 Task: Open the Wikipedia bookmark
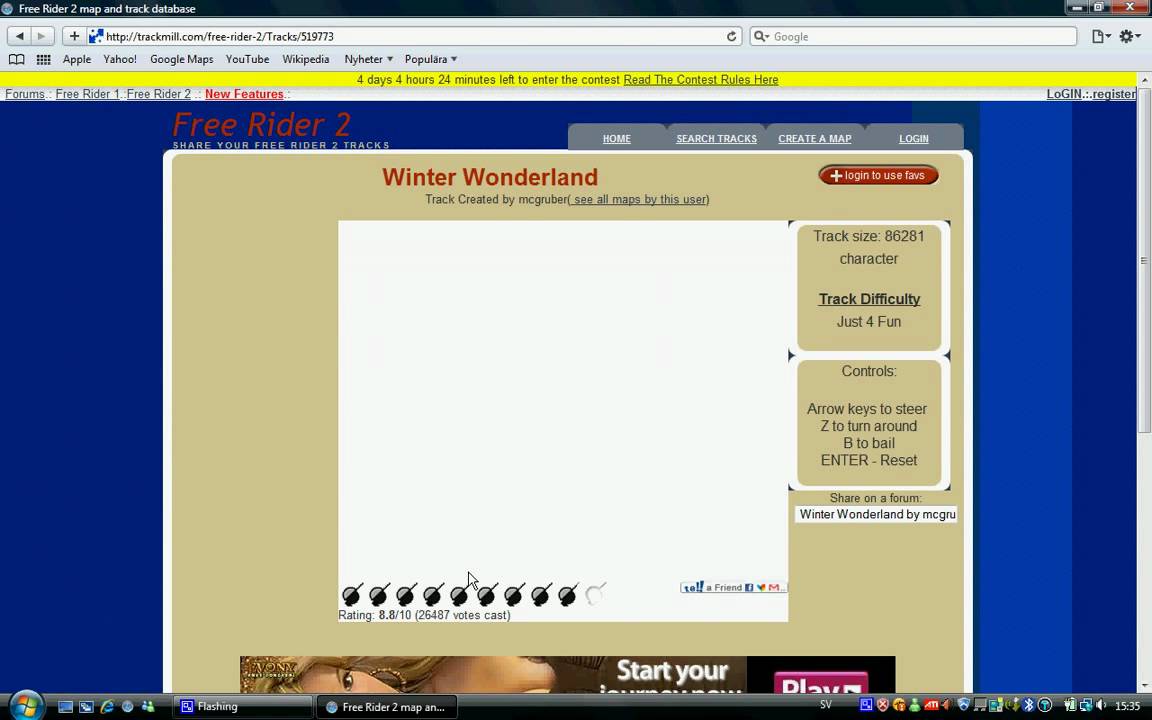pyautogui.click(x=306, y=60)
